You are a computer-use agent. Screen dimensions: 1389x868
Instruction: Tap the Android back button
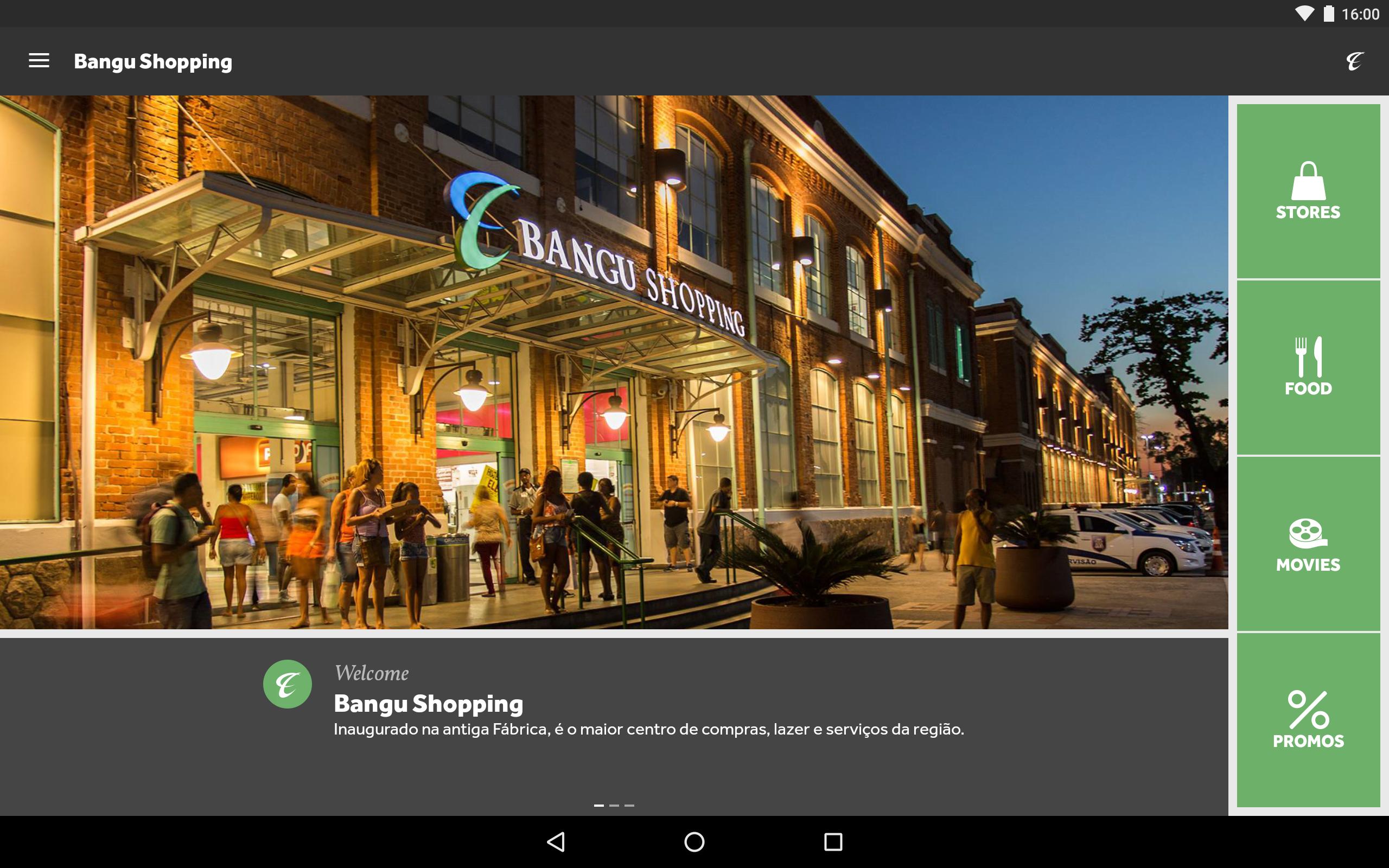click(556, 841)
